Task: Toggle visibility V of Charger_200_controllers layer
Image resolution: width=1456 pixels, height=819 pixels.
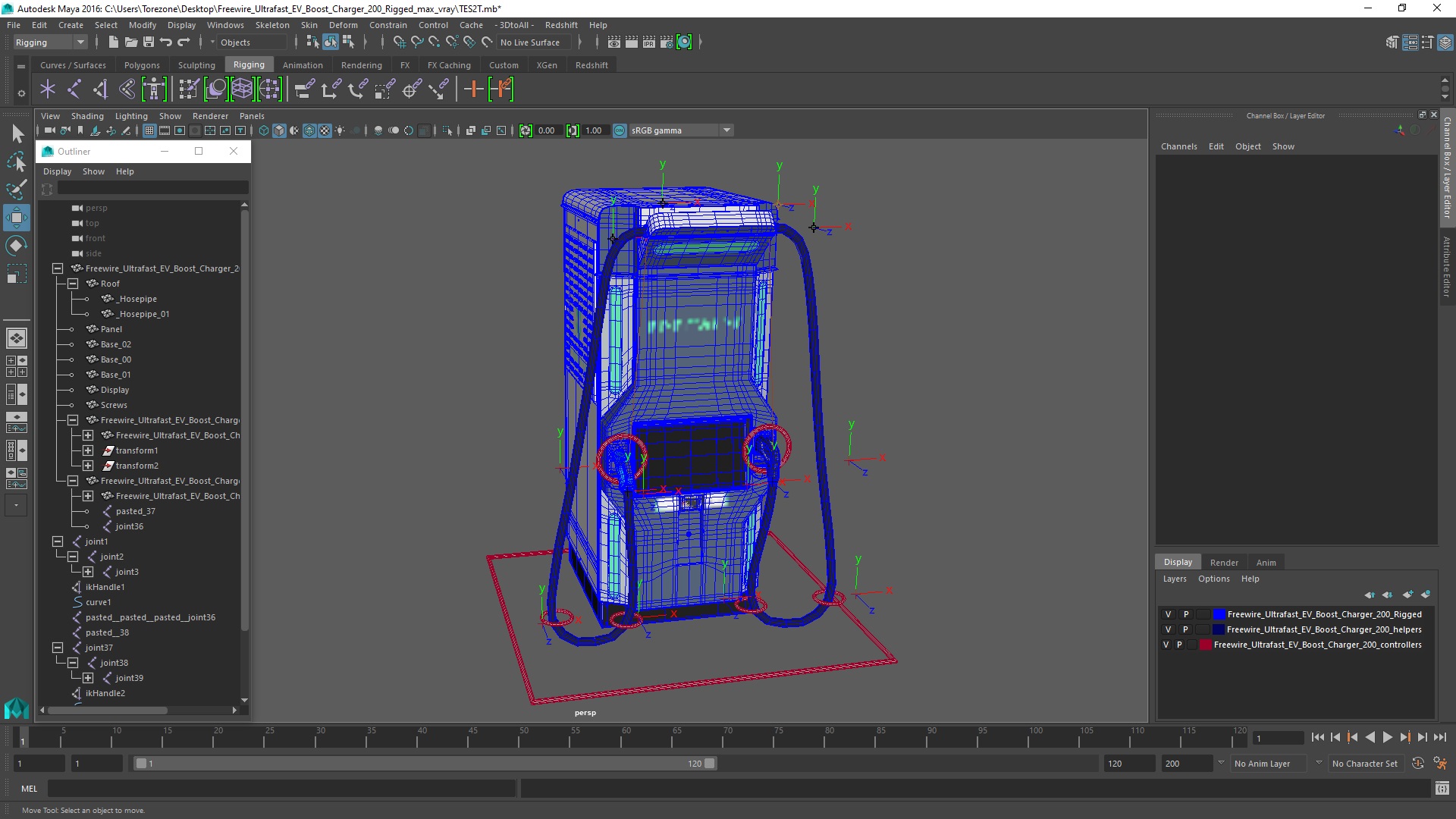Action: pos(1166,645)
